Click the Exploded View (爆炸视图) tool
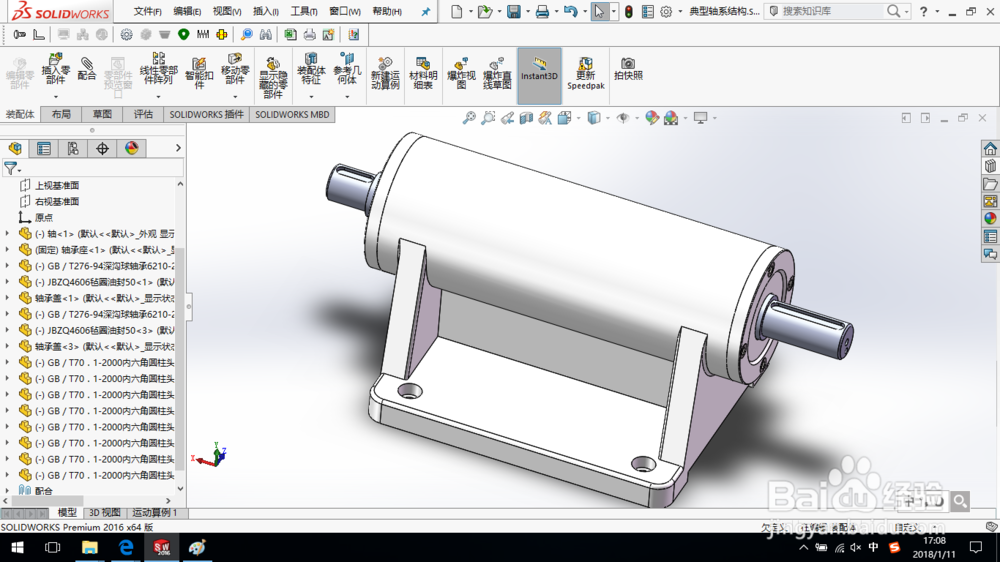The width and height of the screenshot is (1000, 562). [461, 73]
